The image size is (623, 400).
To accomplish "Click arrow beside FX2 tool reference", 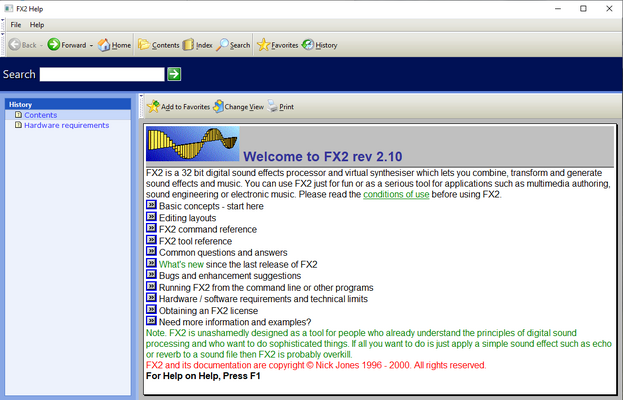I will click(x=151, y=240).
